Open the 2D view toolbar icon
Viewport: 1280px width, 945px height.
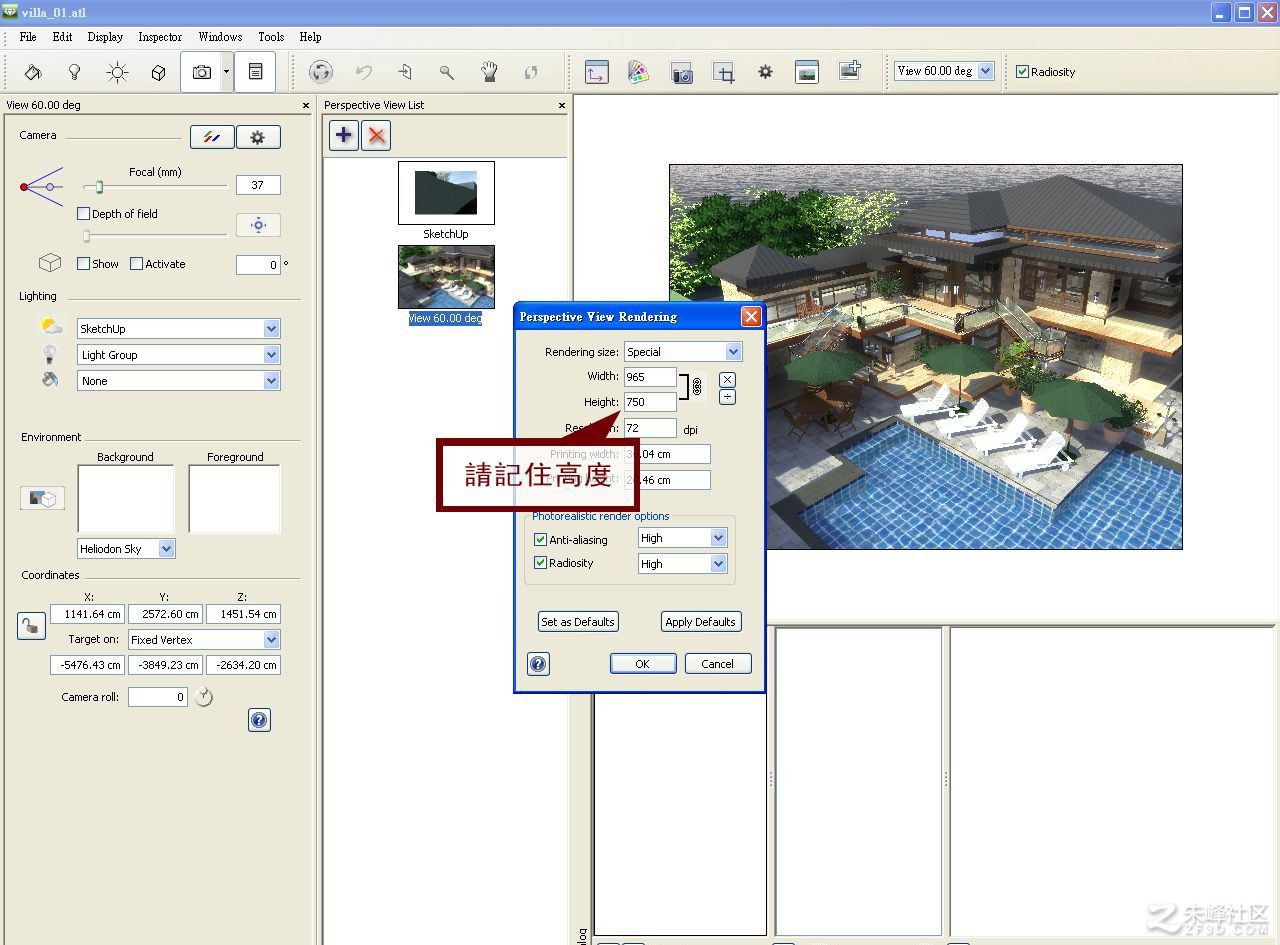point(596,72)
